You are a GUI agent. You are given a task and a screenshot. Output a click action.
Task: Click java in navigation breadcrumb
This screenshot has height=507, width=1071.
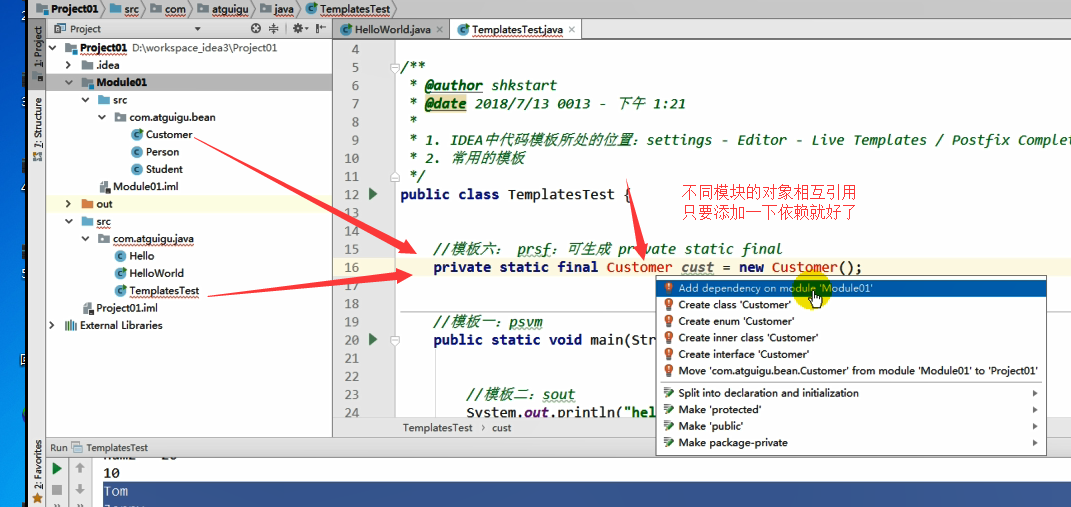(x=279, y=9)
